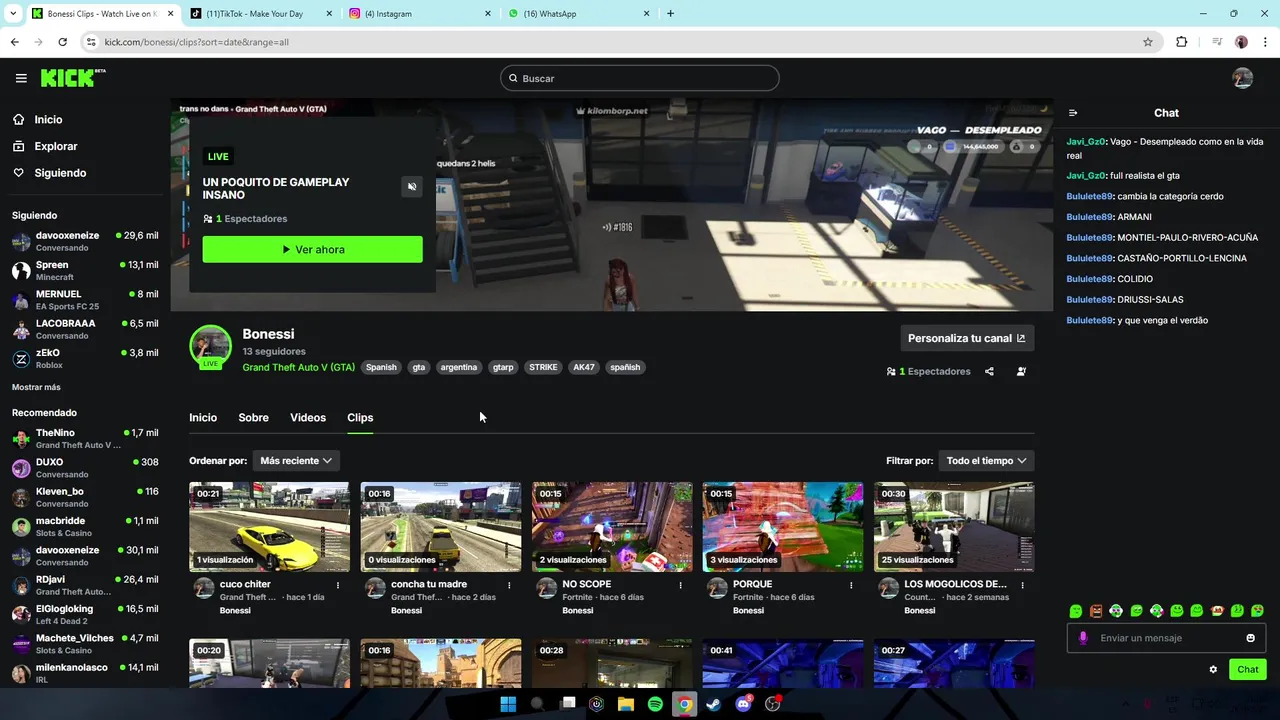This screenshot has width=1280, height=720.
Task: Open options for the cuco chiter clip
Action: click(x=338, y=585)
